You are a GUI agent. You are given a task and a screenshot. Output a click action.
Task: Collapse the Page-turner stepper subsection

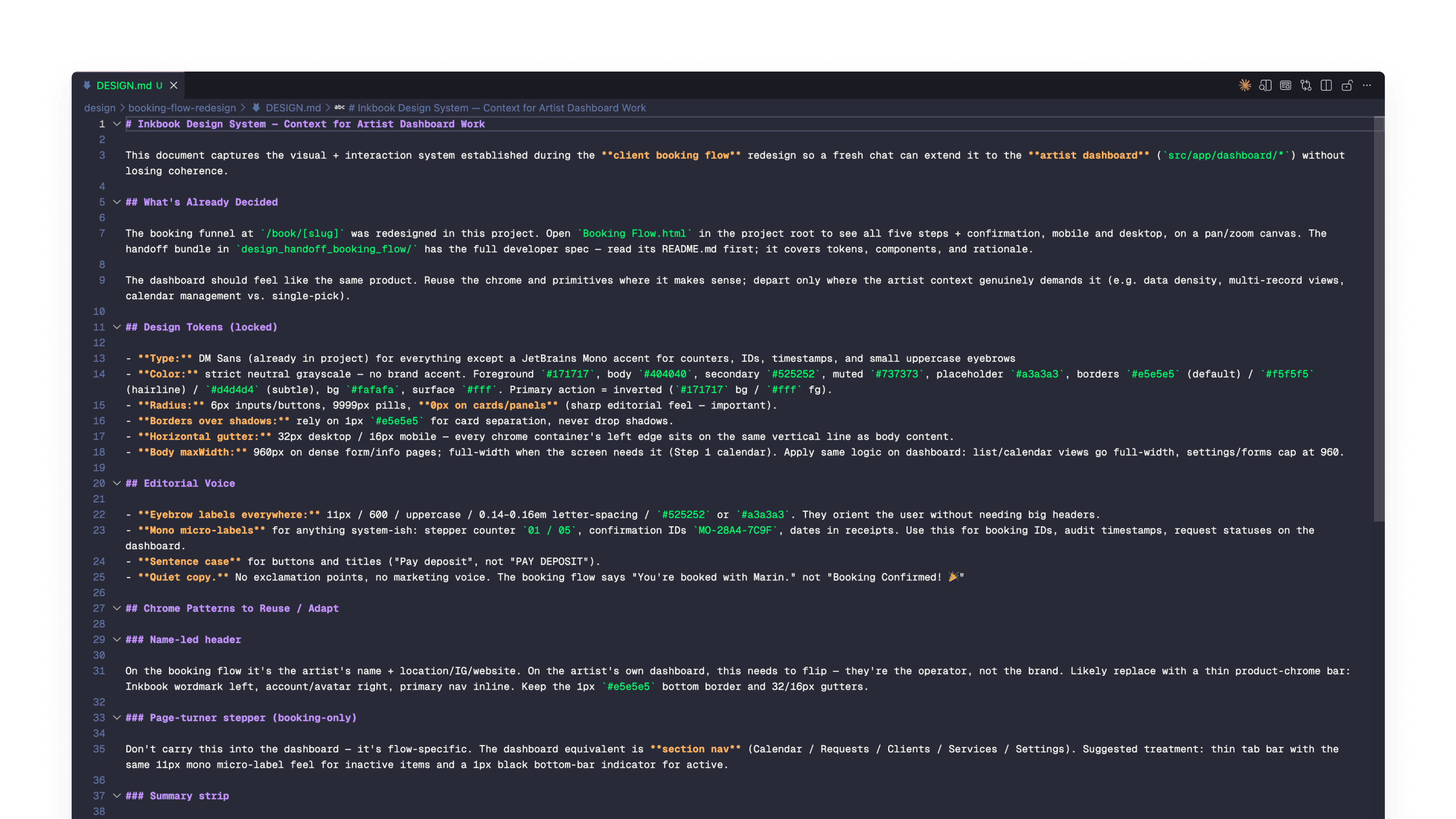(x=116, y=718)
